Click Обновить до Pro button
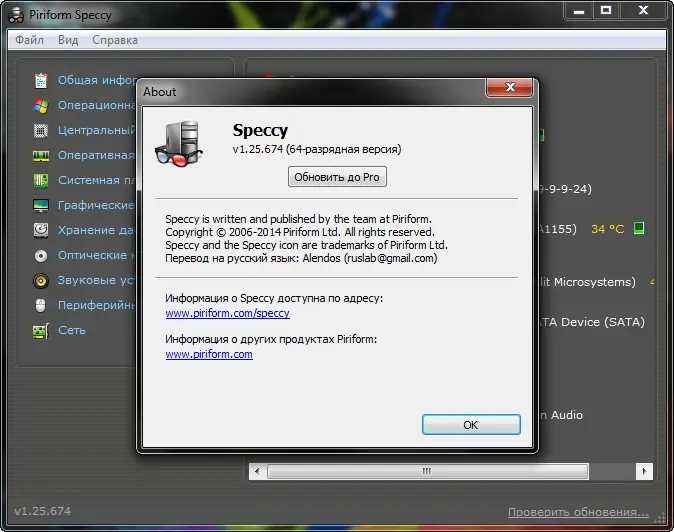Viewport: 674px width, 532px height. point(337,177)
